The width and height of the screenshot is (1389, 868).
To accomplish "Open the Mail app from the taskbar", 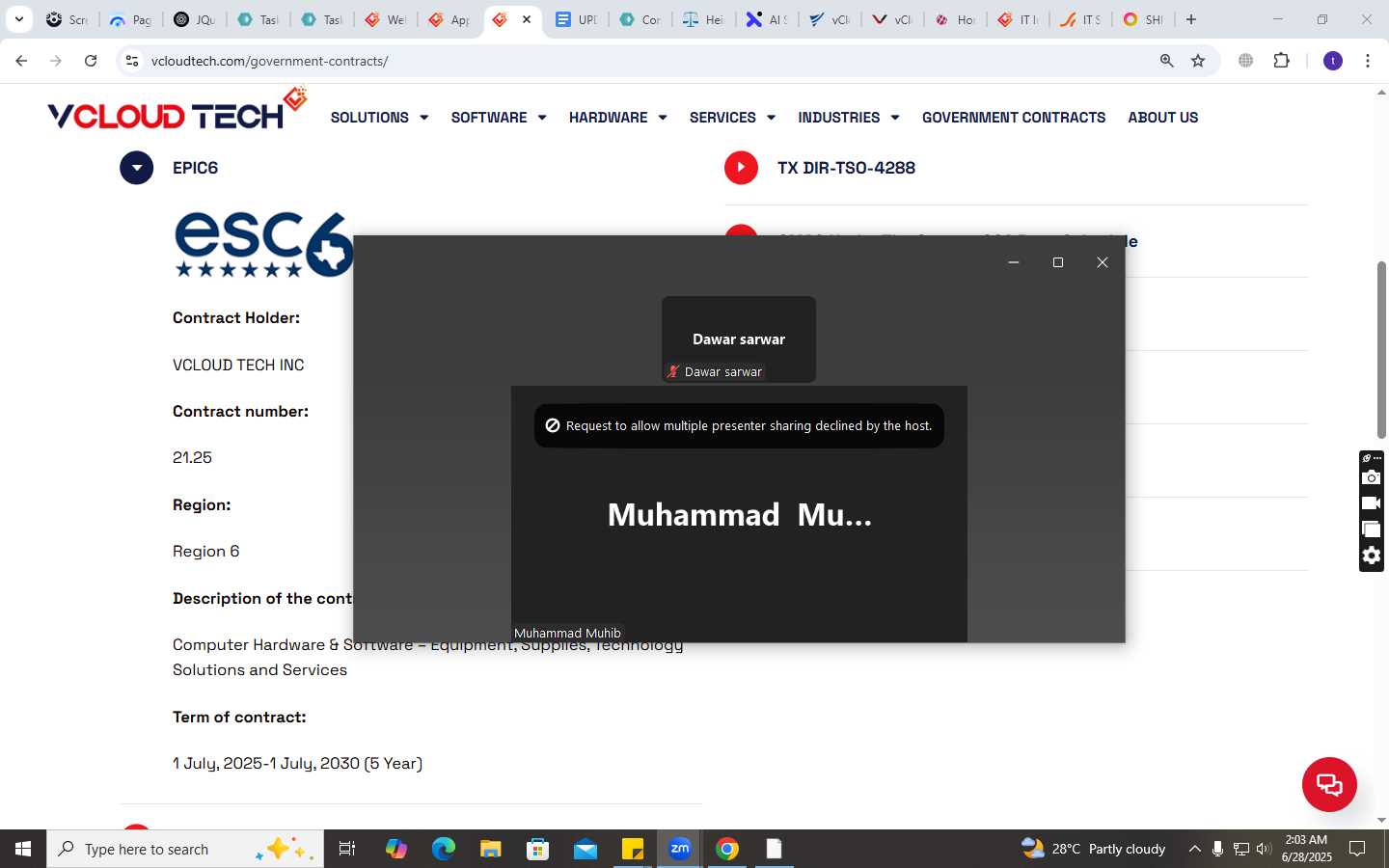I will coord(586,849).
